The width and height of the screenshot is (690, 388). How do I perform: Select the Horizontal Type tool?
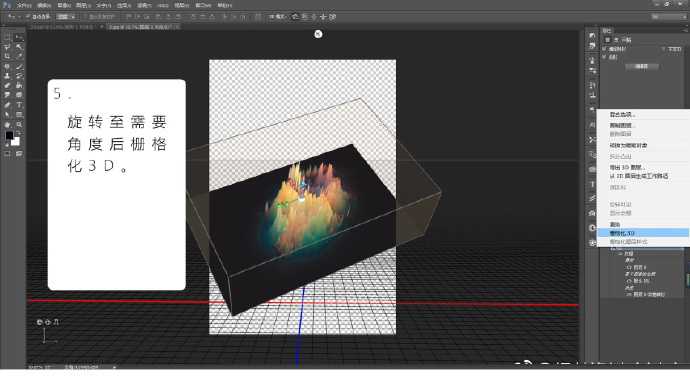click(19, 105)
